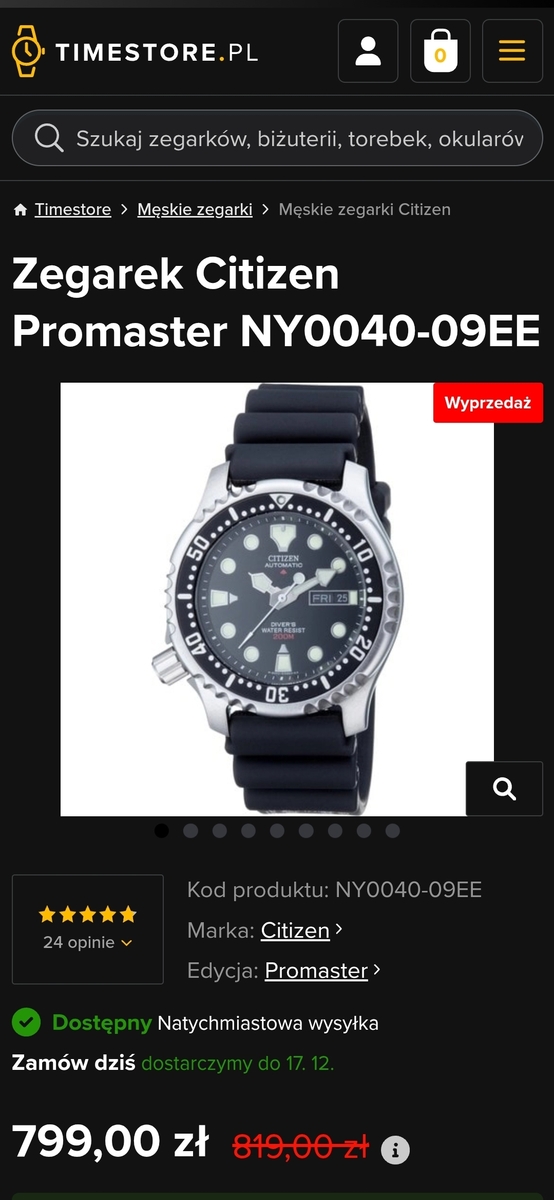Click the chevron next to Citizen brand
Image resolution: width=554 pixels, height=1200 pixels.
click(339, 929)
